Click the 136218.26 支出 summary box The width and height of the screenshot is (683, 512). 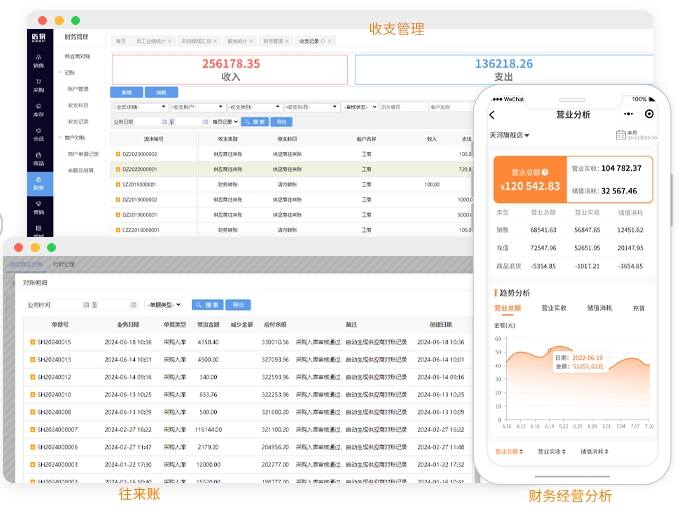pyautogui.click(x=504, y=70)
